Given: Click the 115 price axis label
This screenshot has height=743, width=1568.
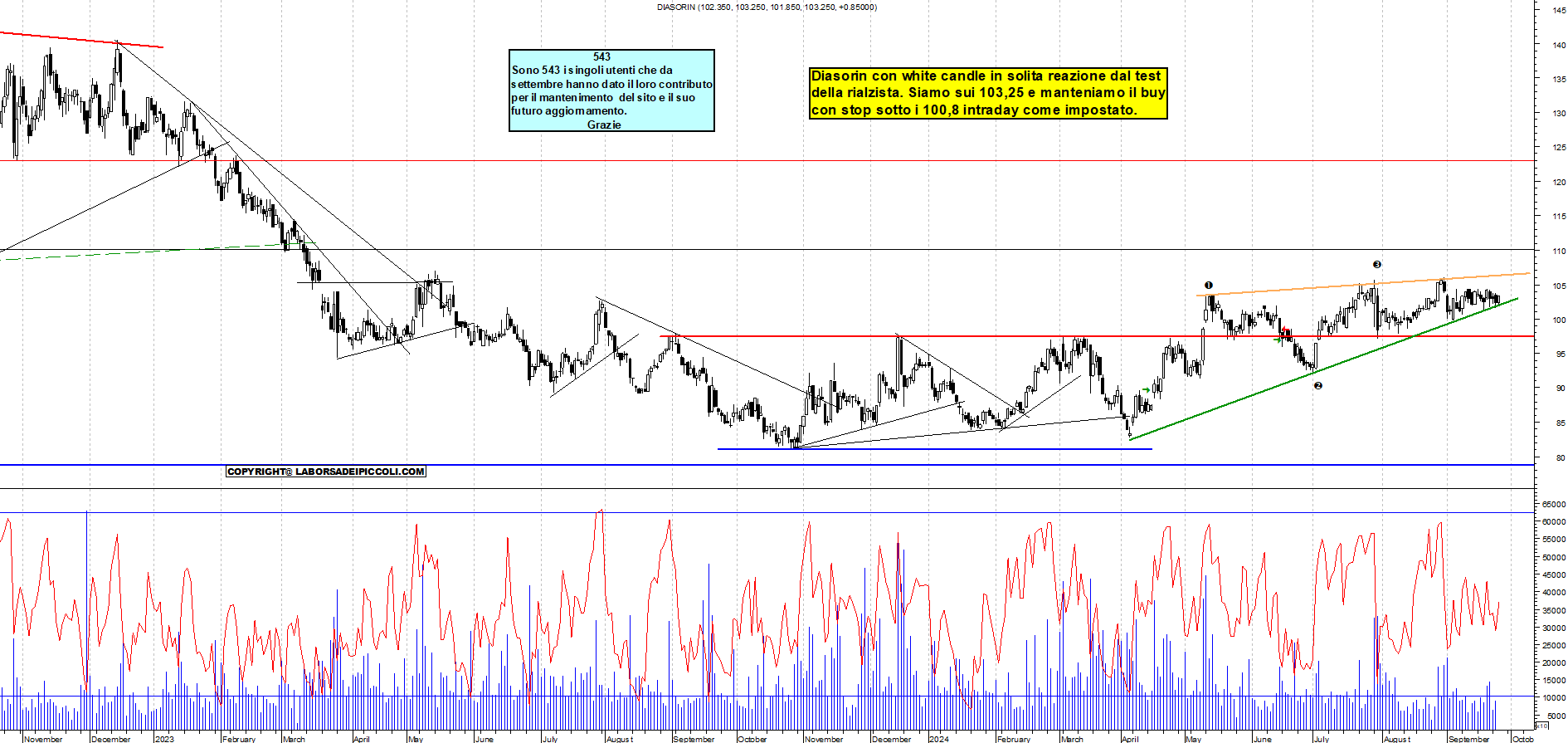Looking at the screenshot, I should click(x=1560, y=216).
